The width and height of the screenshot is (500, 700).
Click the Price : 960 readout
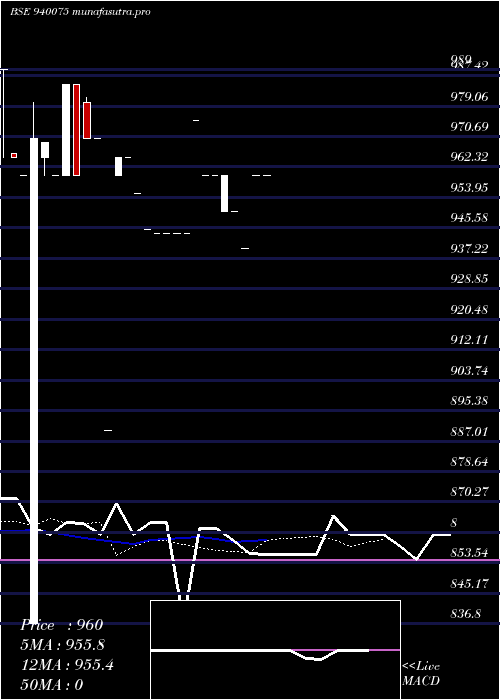point(62,625)
